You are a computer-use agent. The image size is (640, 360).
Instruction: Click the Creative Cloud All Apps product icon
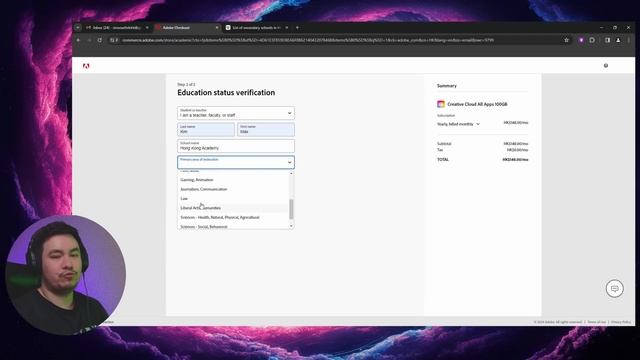click(x=441, y=104)
